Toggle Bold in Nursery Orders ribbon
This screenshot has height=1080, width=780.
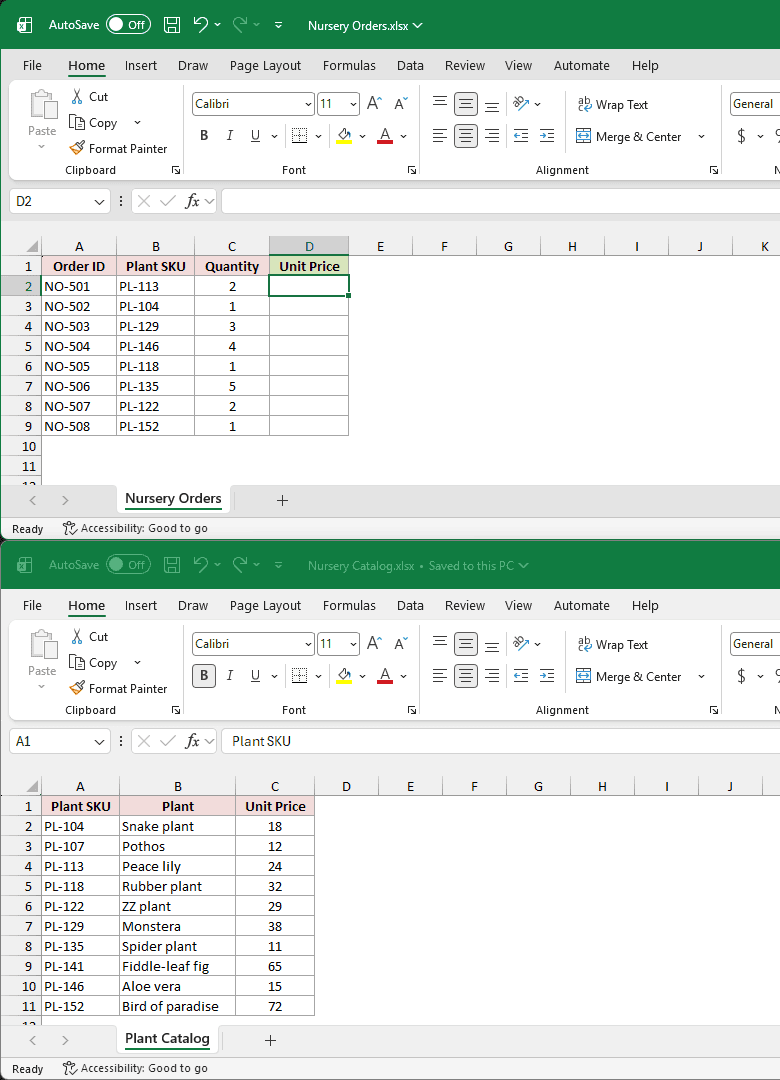(x=204, y=136)
